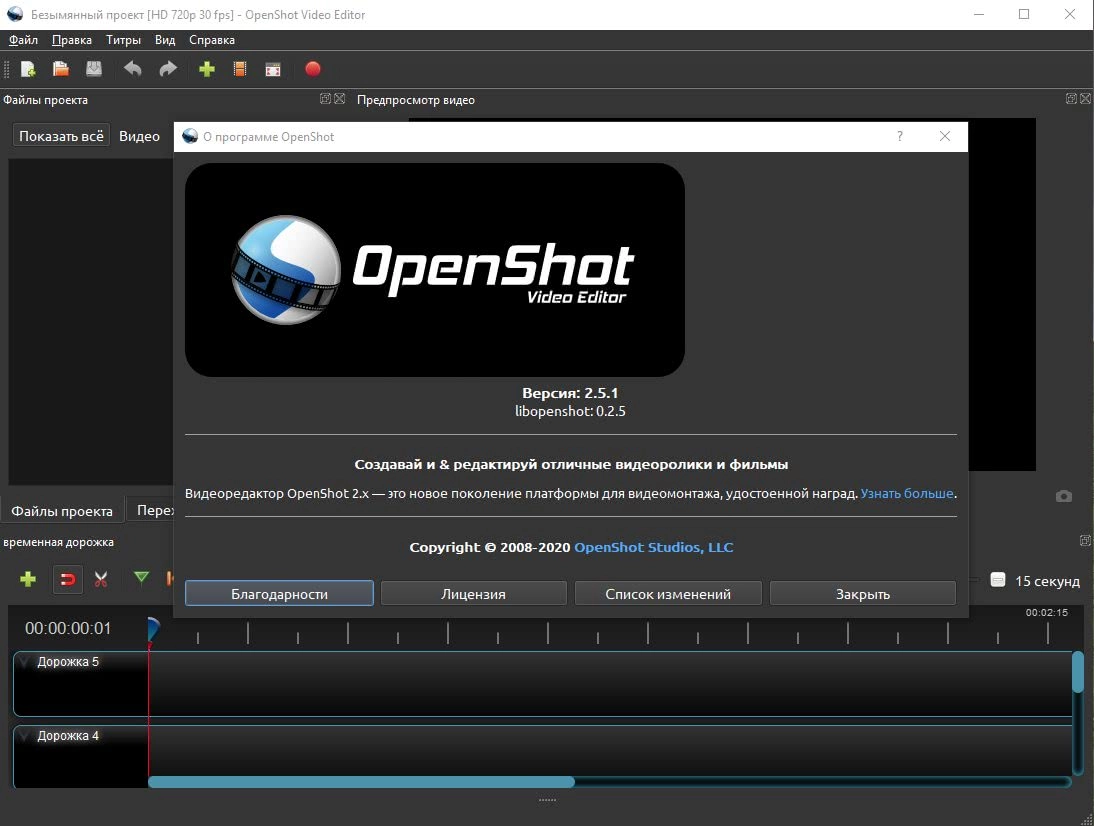
Task: Toggle the snapping magnet icon
Action: click(x=68, y=579)
